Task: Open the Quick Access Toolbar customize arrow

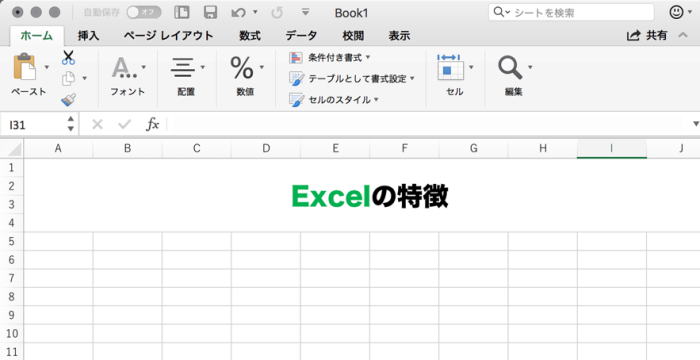Action: [x=305, y=12]
